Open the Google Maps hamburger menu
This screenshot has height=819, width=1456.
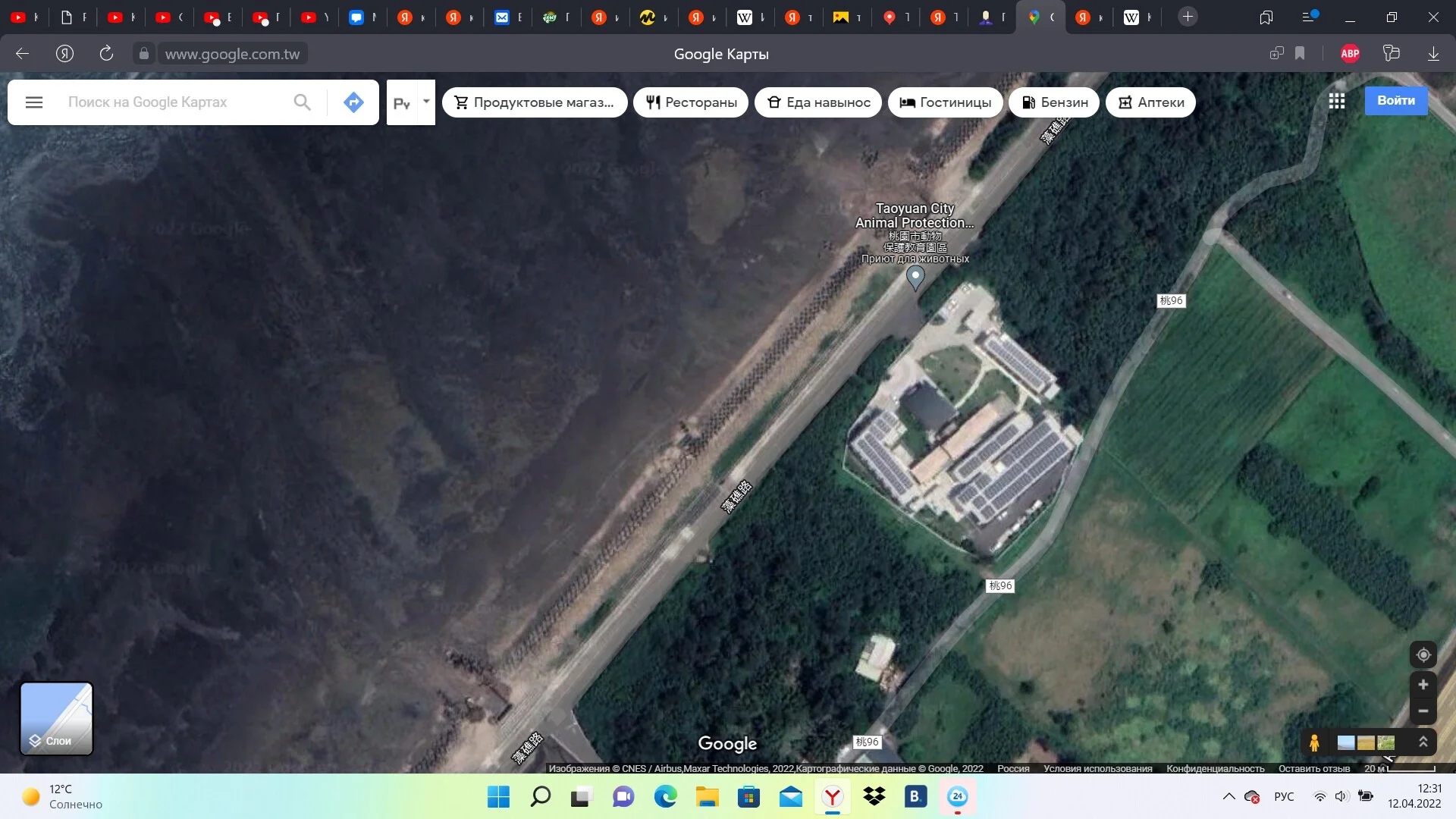[x=34, y=102]
